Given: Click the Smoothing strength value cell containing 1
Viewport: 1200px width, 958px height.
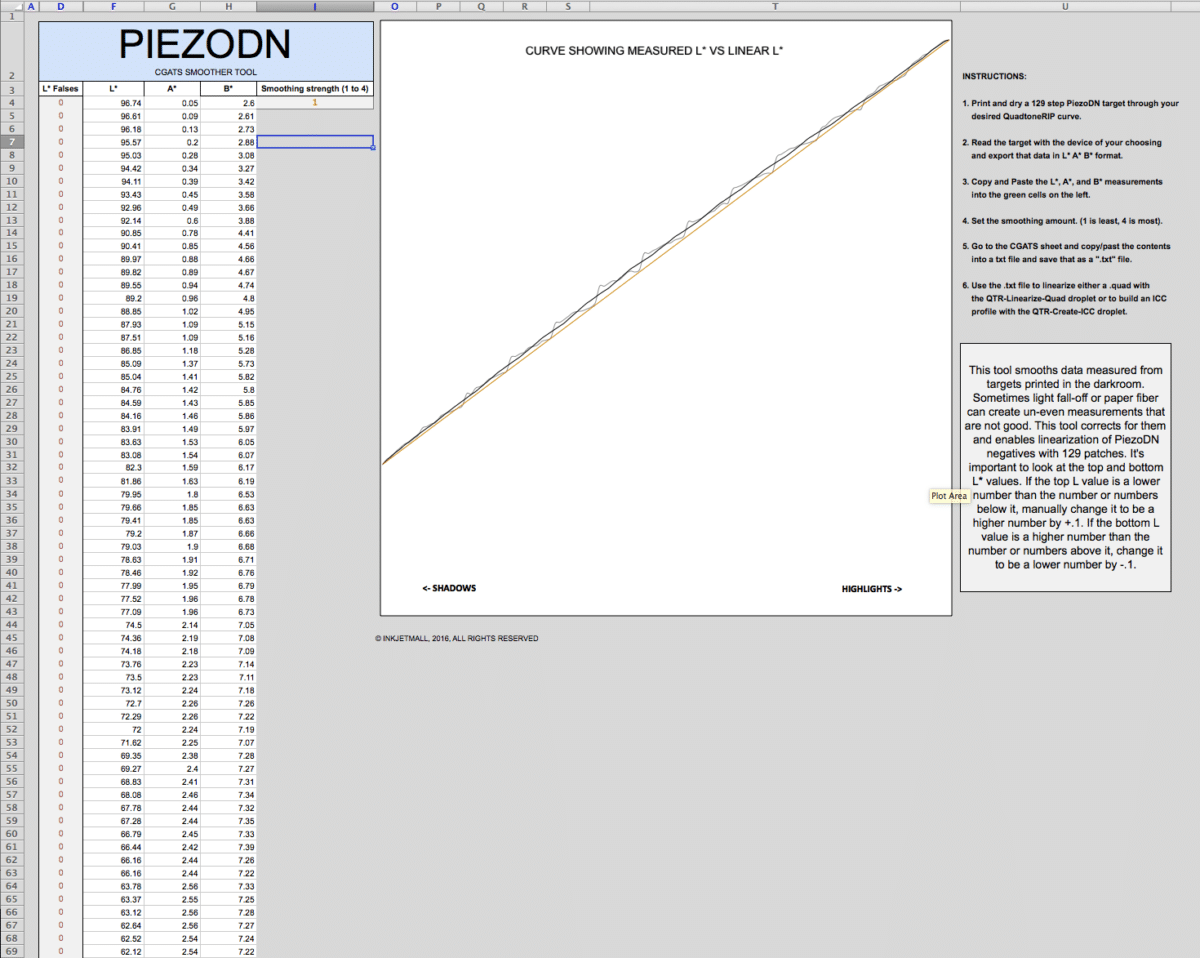Looking at the screenshot, I should click(x=314, y=102).
